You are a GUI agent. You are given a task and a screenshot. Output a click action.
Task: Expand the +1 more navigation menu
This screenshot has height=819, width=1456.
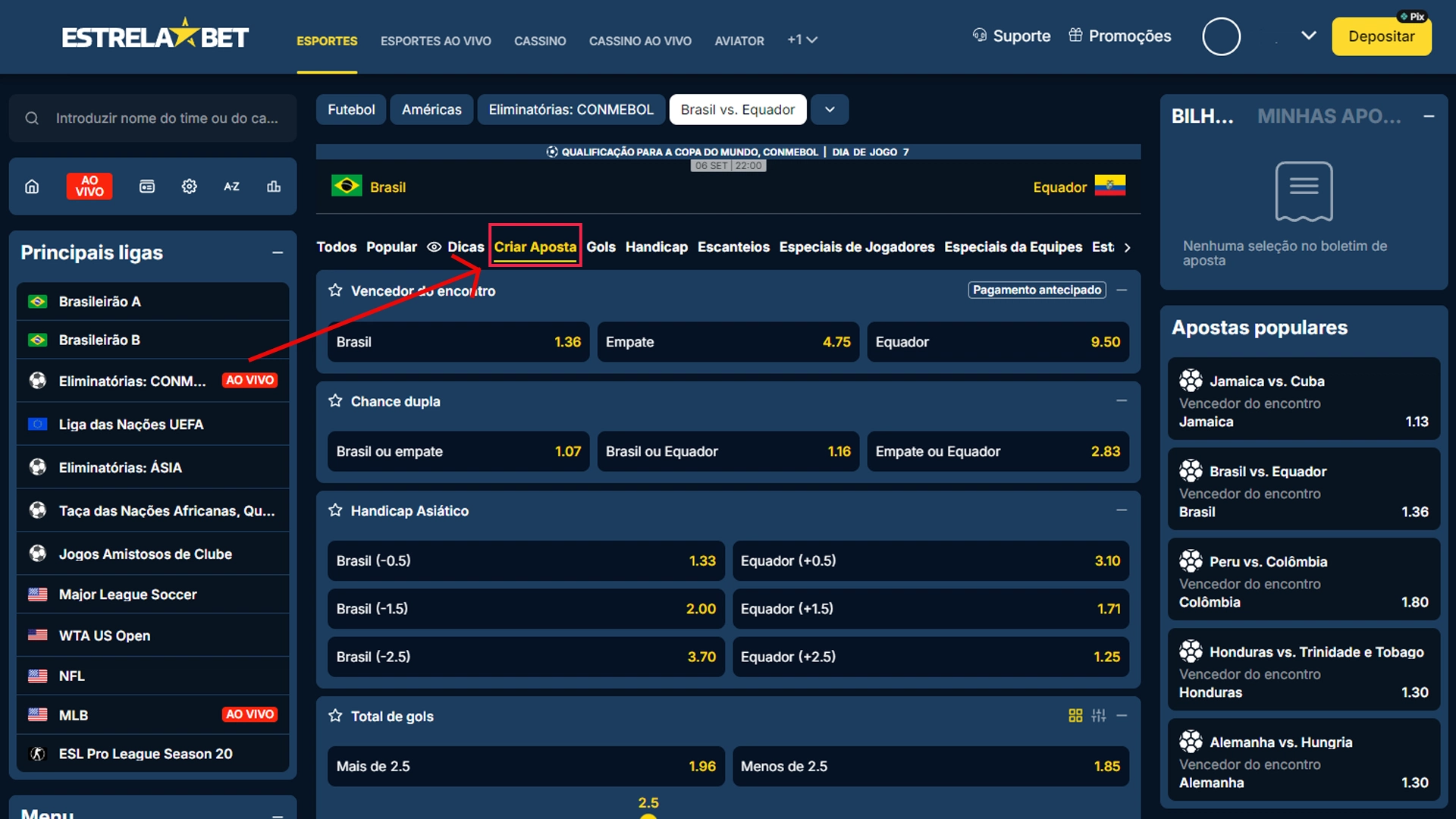[x=802, y=39]
